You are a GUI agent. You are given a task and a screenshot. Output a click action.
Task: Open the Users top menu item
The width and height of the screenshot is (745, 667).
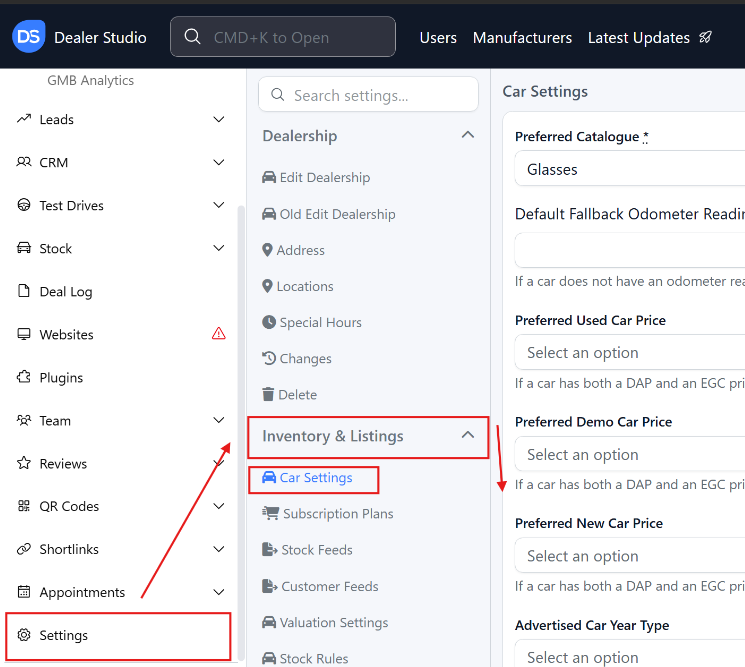(x=438, y=38)
